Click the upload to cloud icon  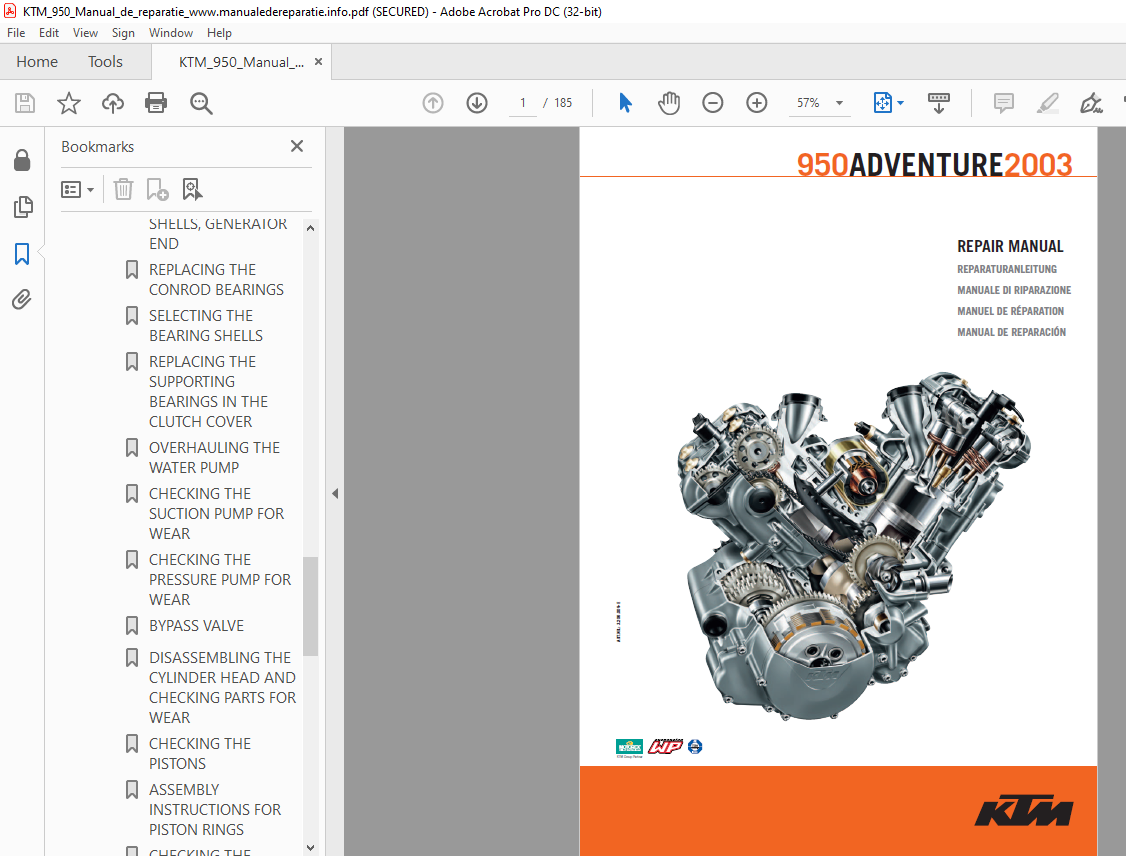113,103
